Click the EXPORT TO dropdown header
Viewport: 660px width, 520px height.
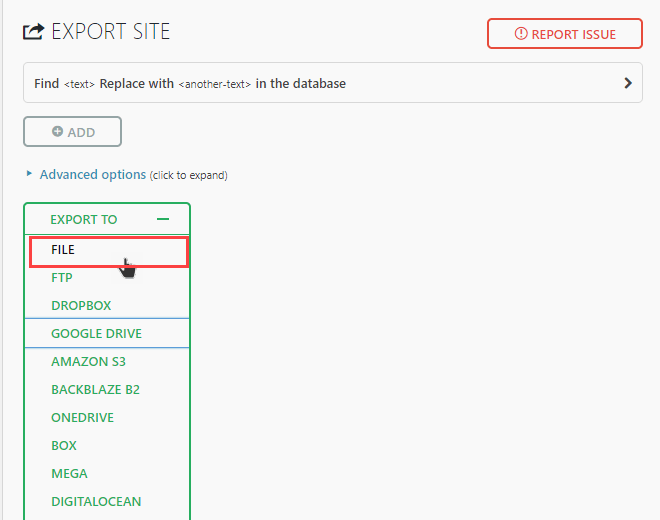tap(84, 219)
